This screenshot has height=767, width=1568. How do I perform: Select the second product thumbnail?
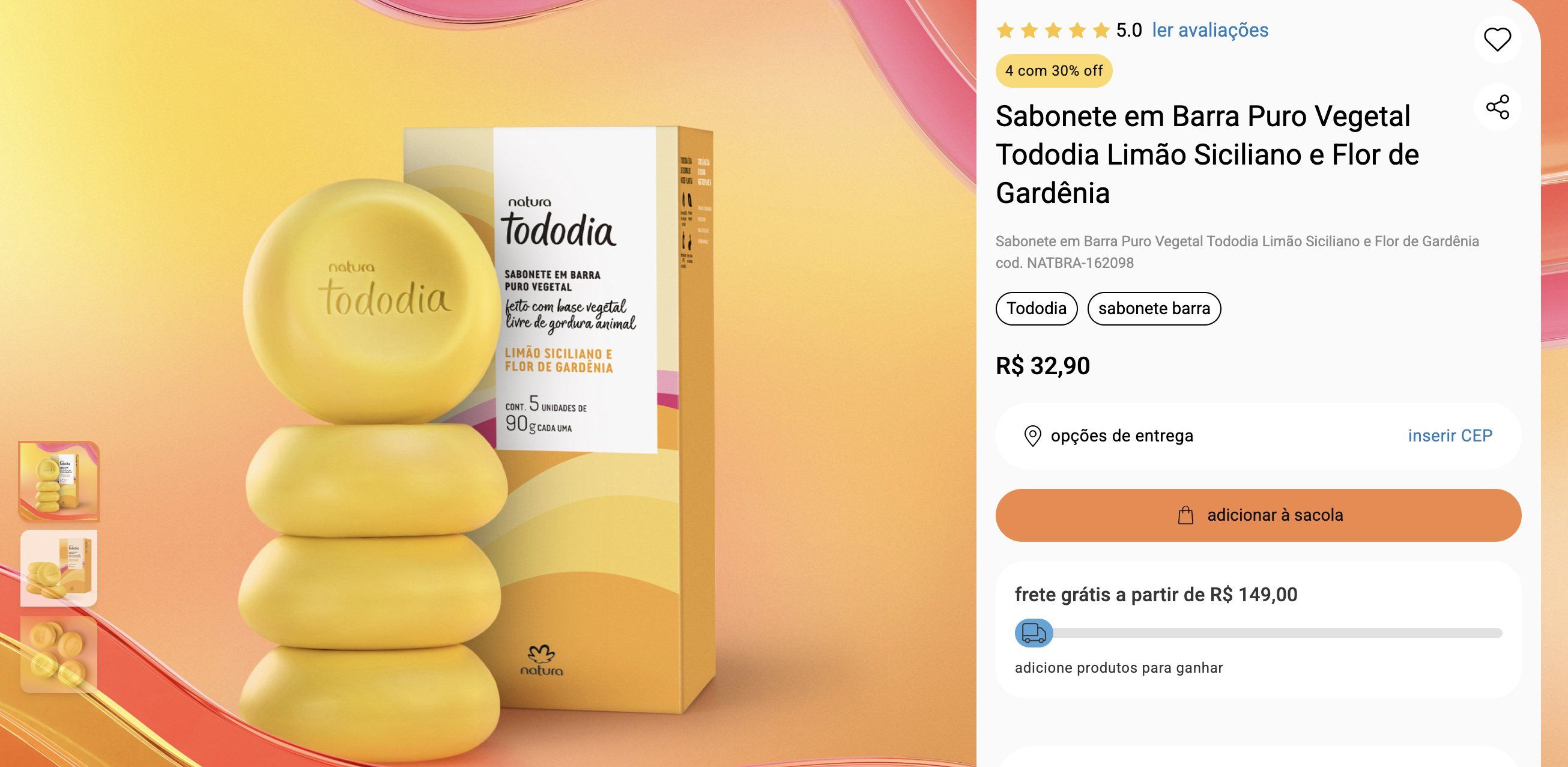pos(59,568)
